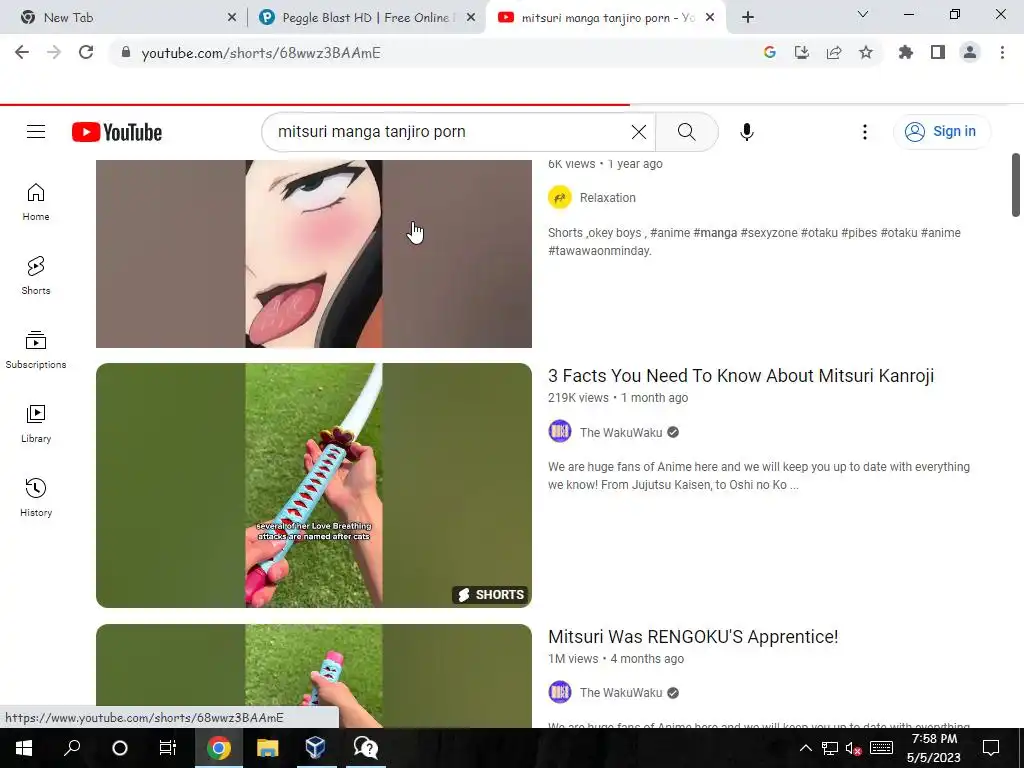This screenshot has width=1024, height=768.
Task: Open Library in the sidebar
Action: click(36, 423)
